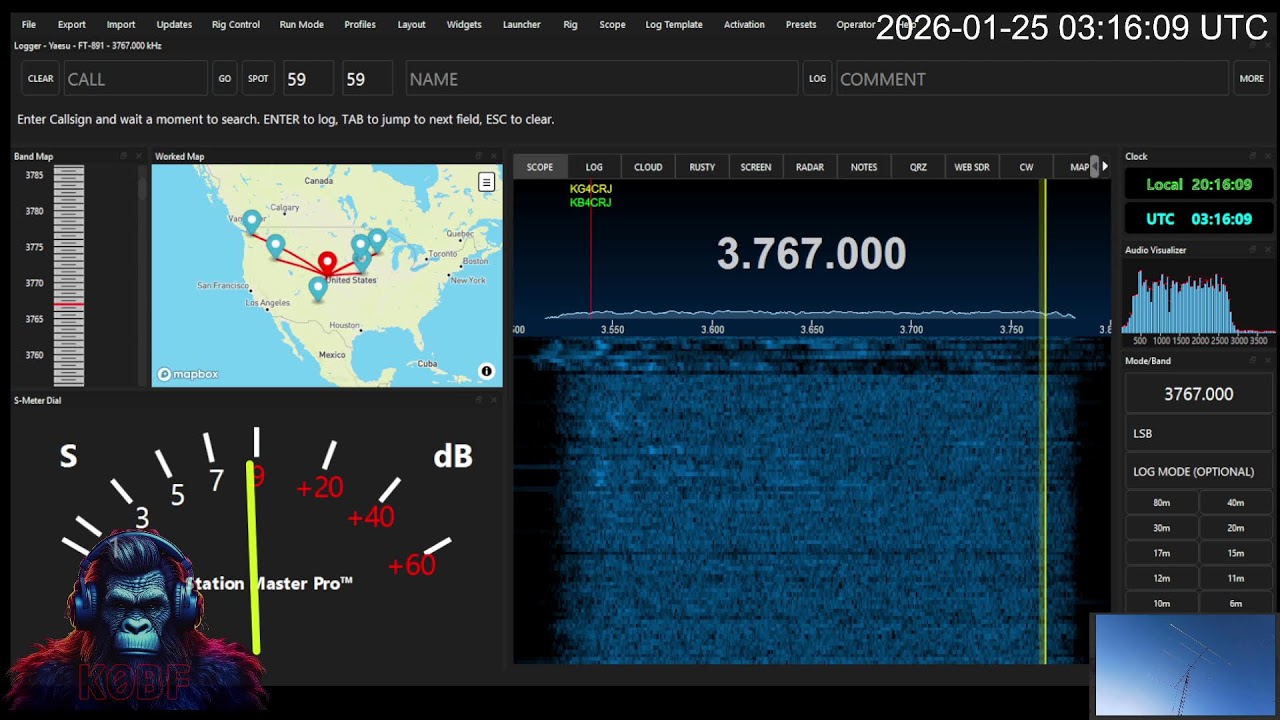This screenshot has height=720, width=1280.
Task: Open the Rig Control menu
Action: [x=236, y=25]
